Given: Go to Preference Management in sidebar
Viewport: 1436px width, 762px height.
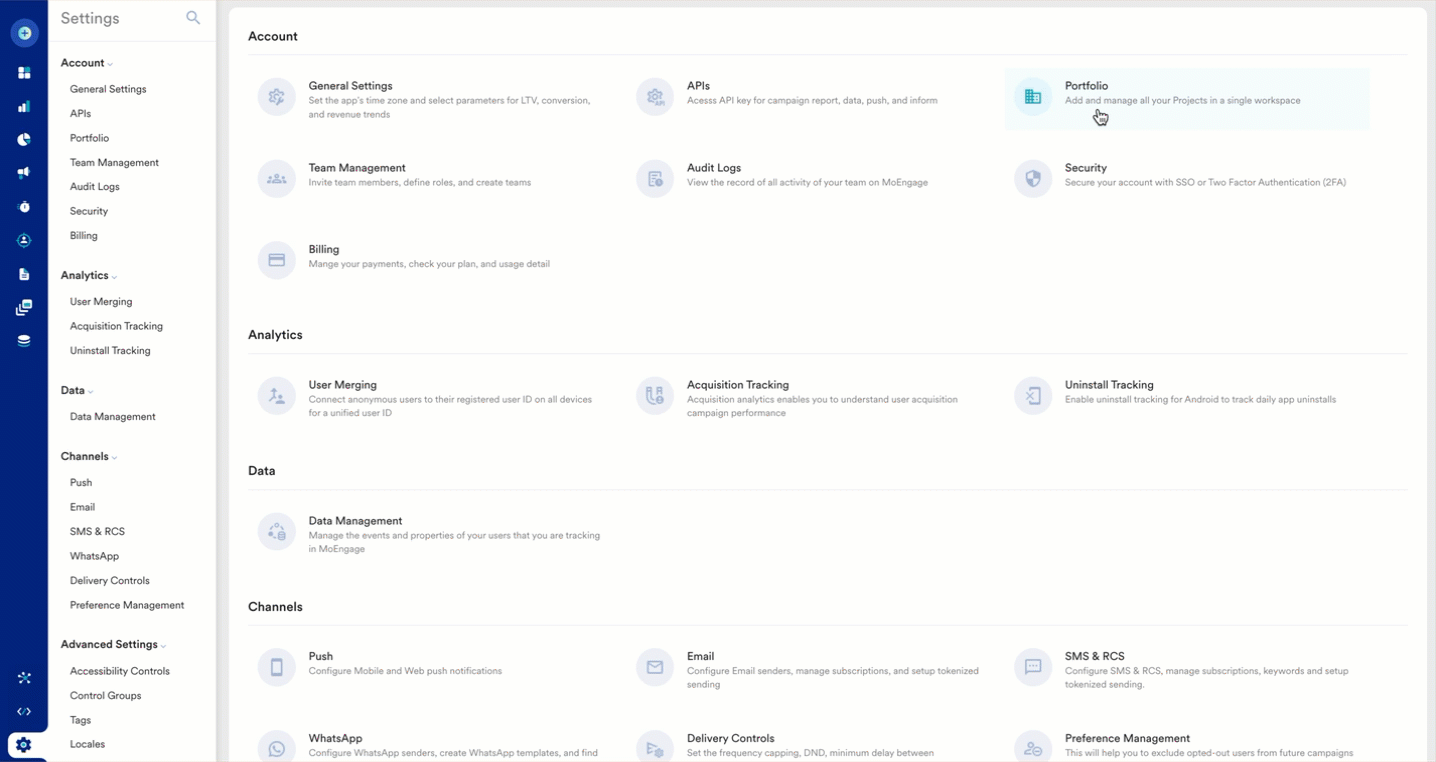Looking at the screenshot, I should (127, 605).
